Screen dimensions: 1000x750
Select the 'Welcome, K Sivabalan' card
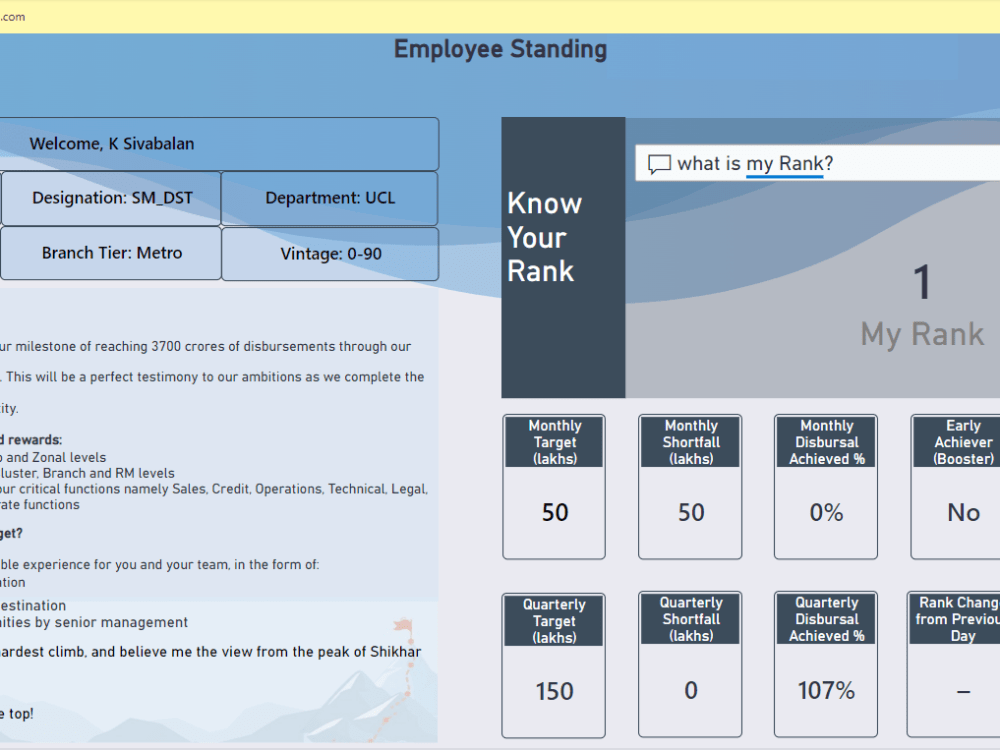coord(219,144)
